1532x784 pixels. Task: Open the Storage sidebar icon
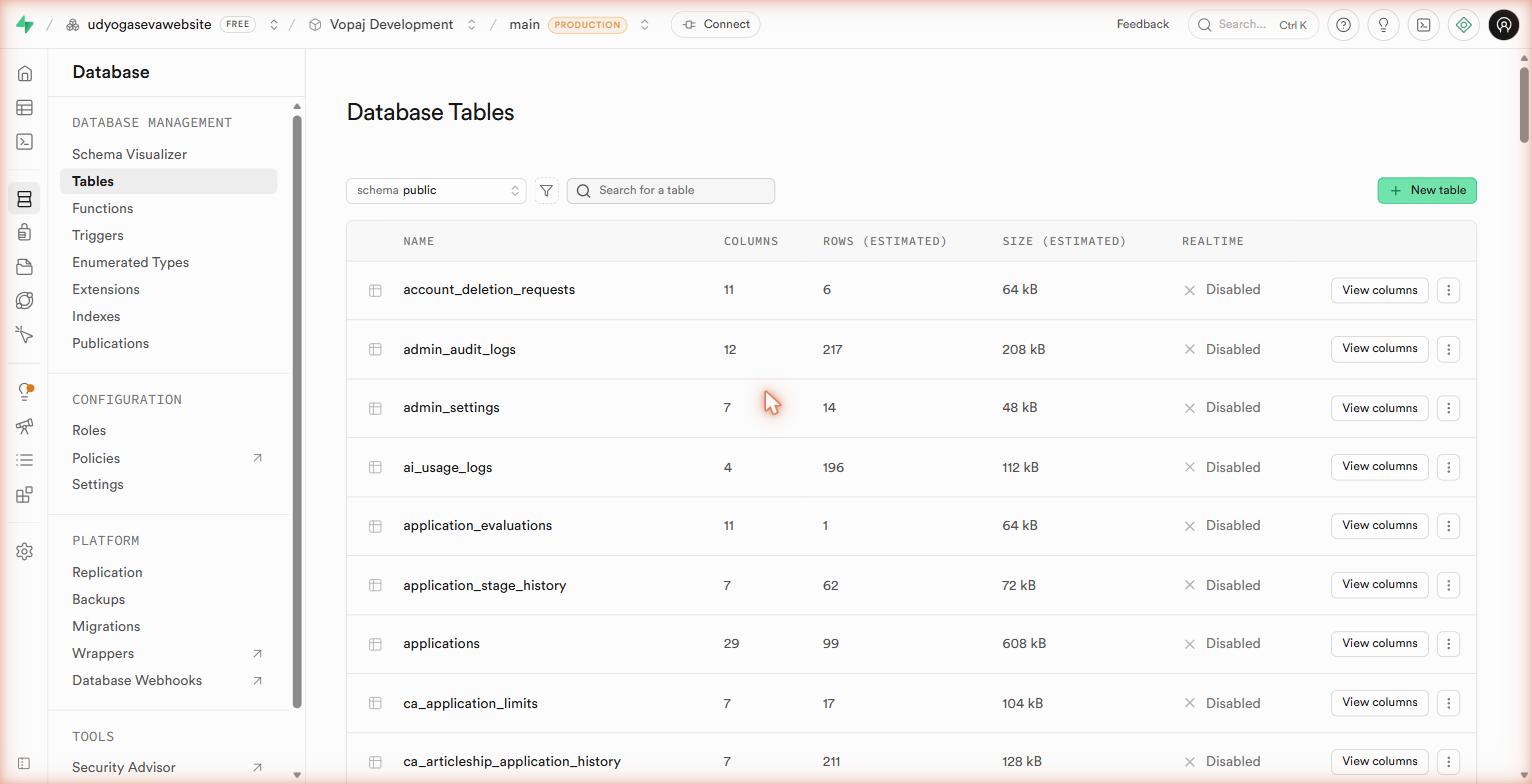25,267
